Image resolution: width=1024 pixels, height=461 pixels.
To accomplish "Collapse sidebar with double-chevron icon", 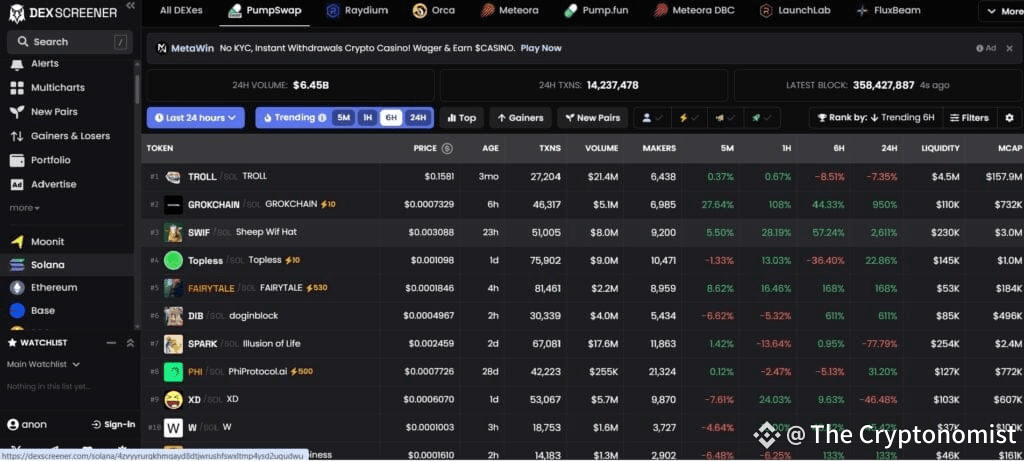I will pos(130,5).
